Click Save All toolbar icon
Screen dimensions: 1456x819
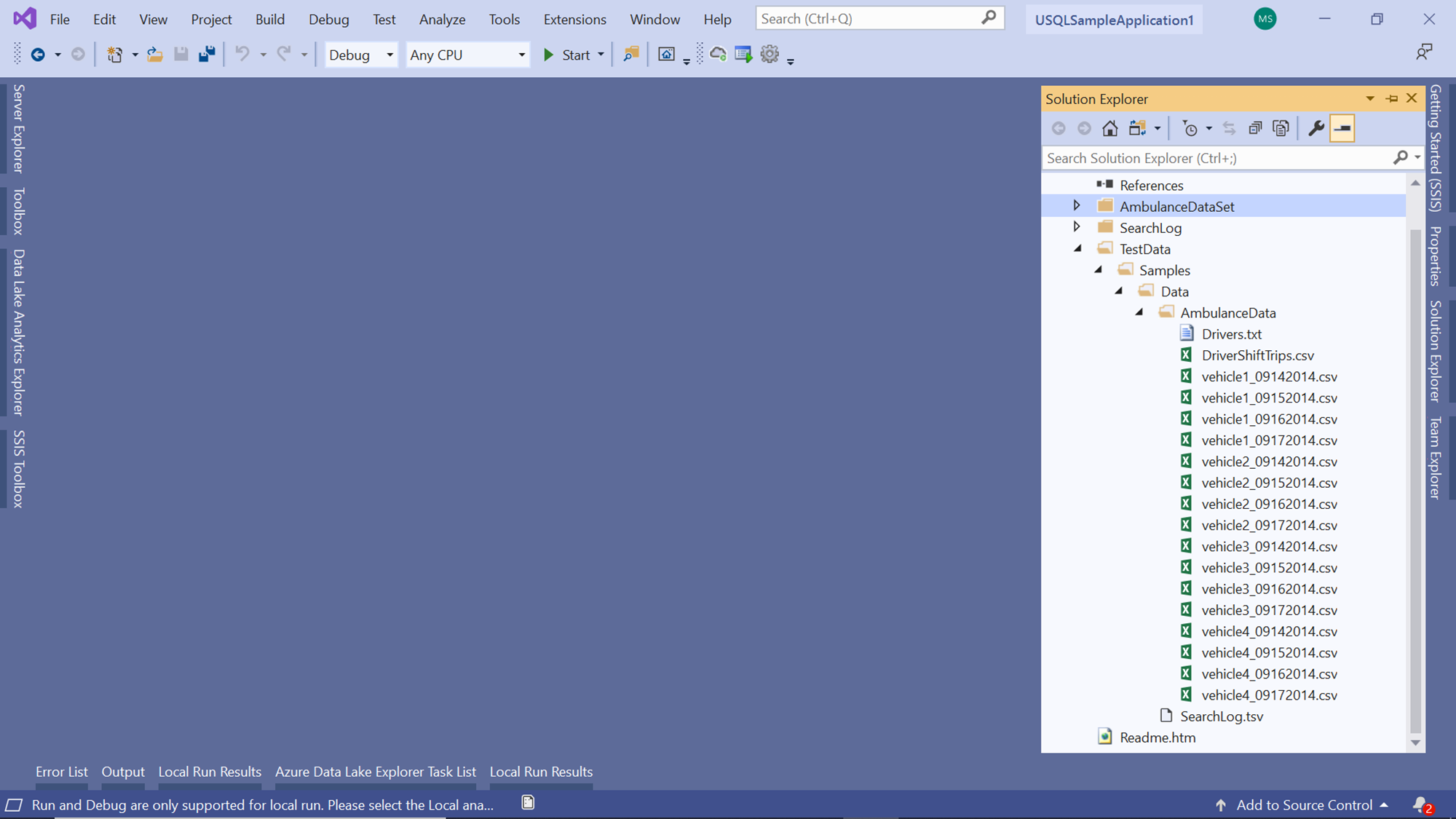coord(207,55)
